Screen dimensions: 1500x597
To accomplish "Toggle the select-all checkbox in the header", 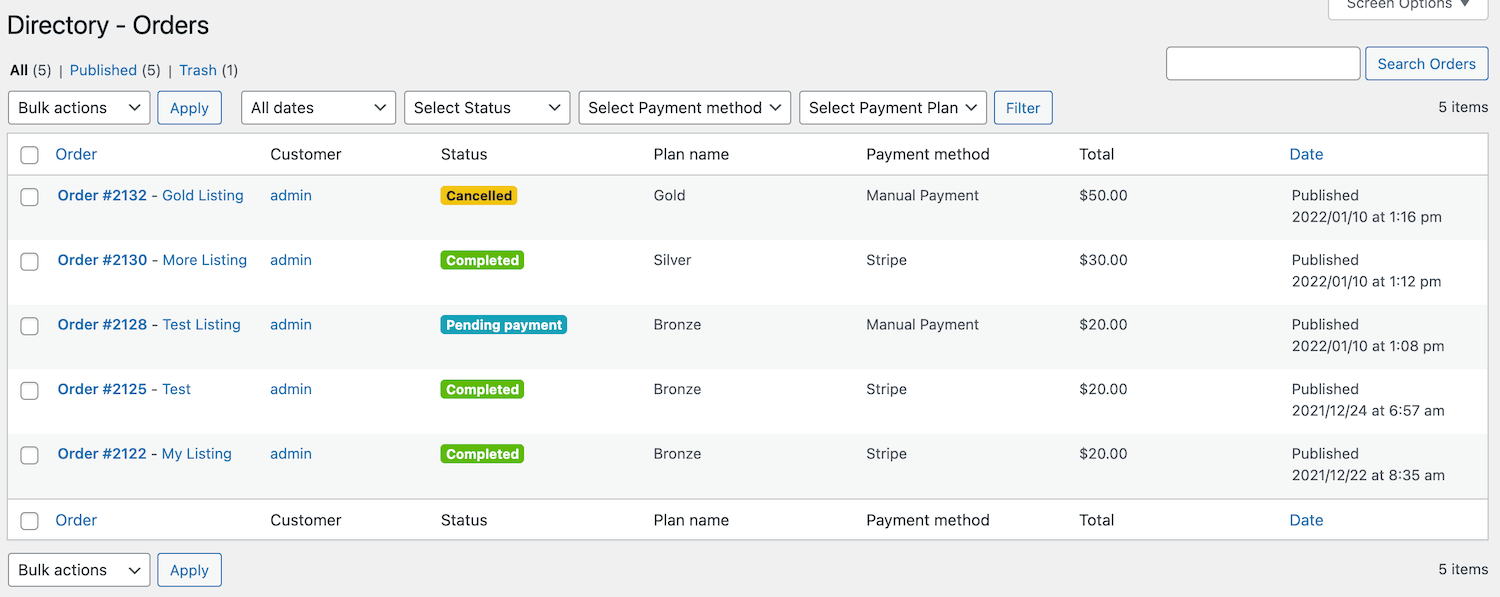I will 30,155.
